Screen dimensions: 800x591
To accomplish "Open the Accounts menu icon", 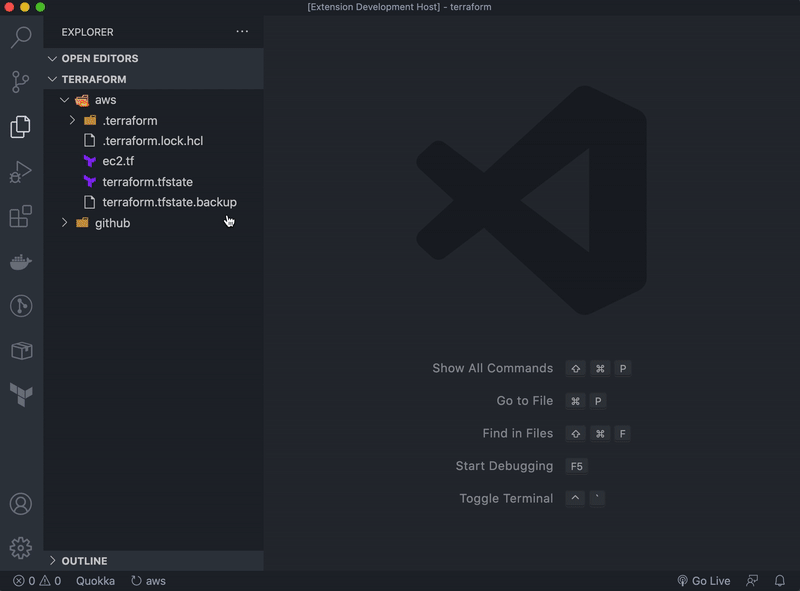I will [x=20, y=504].
